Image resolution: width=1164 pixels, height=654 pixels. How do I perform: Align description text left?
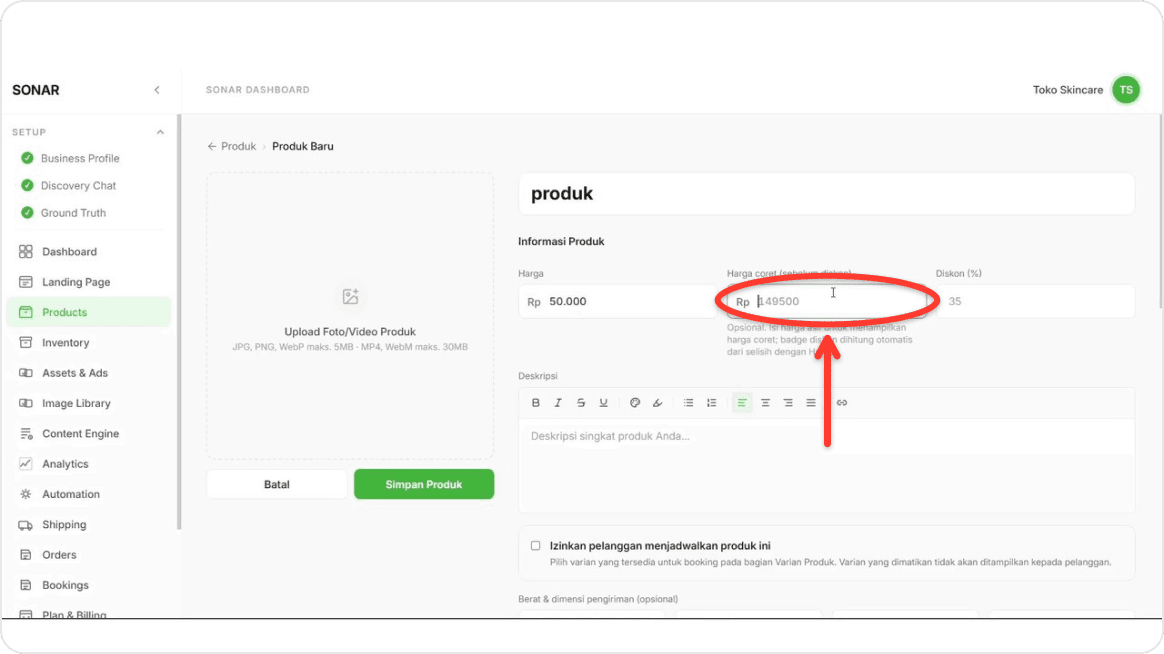(742, 403)
